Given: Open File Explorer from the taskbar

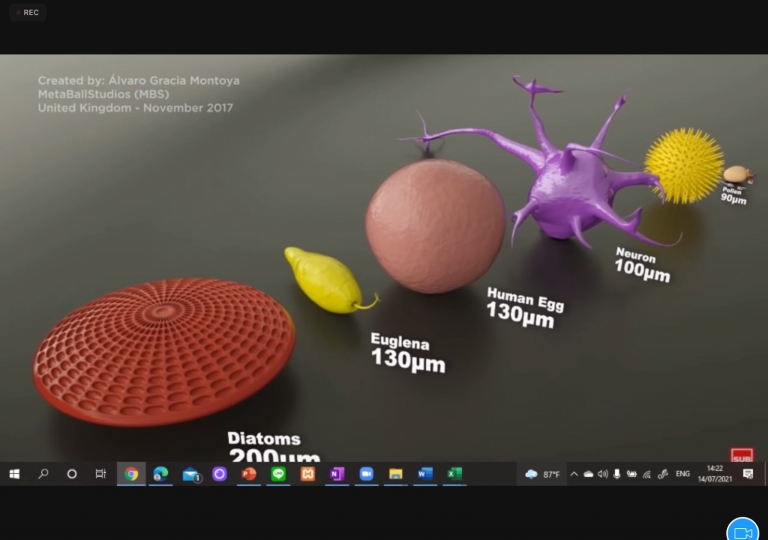Looking at the screenshot, I should click(396, 474).
